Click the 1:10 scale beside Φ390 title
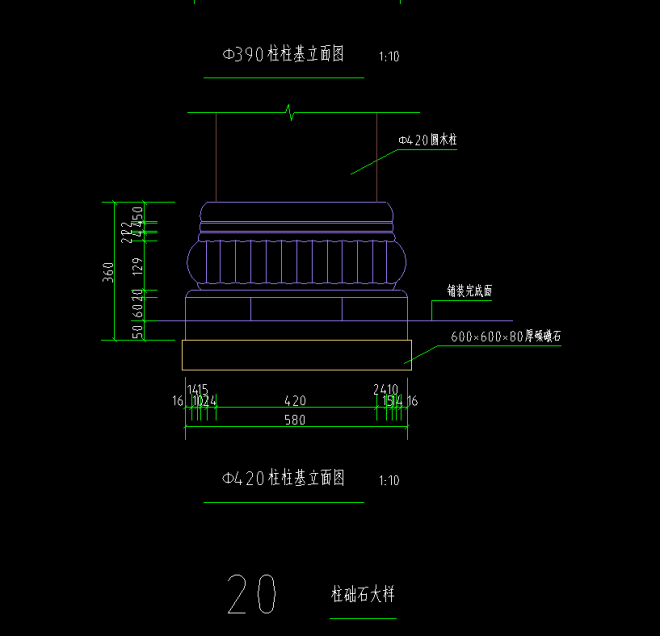This screenshot has width=660, height=637. point(389,57)
